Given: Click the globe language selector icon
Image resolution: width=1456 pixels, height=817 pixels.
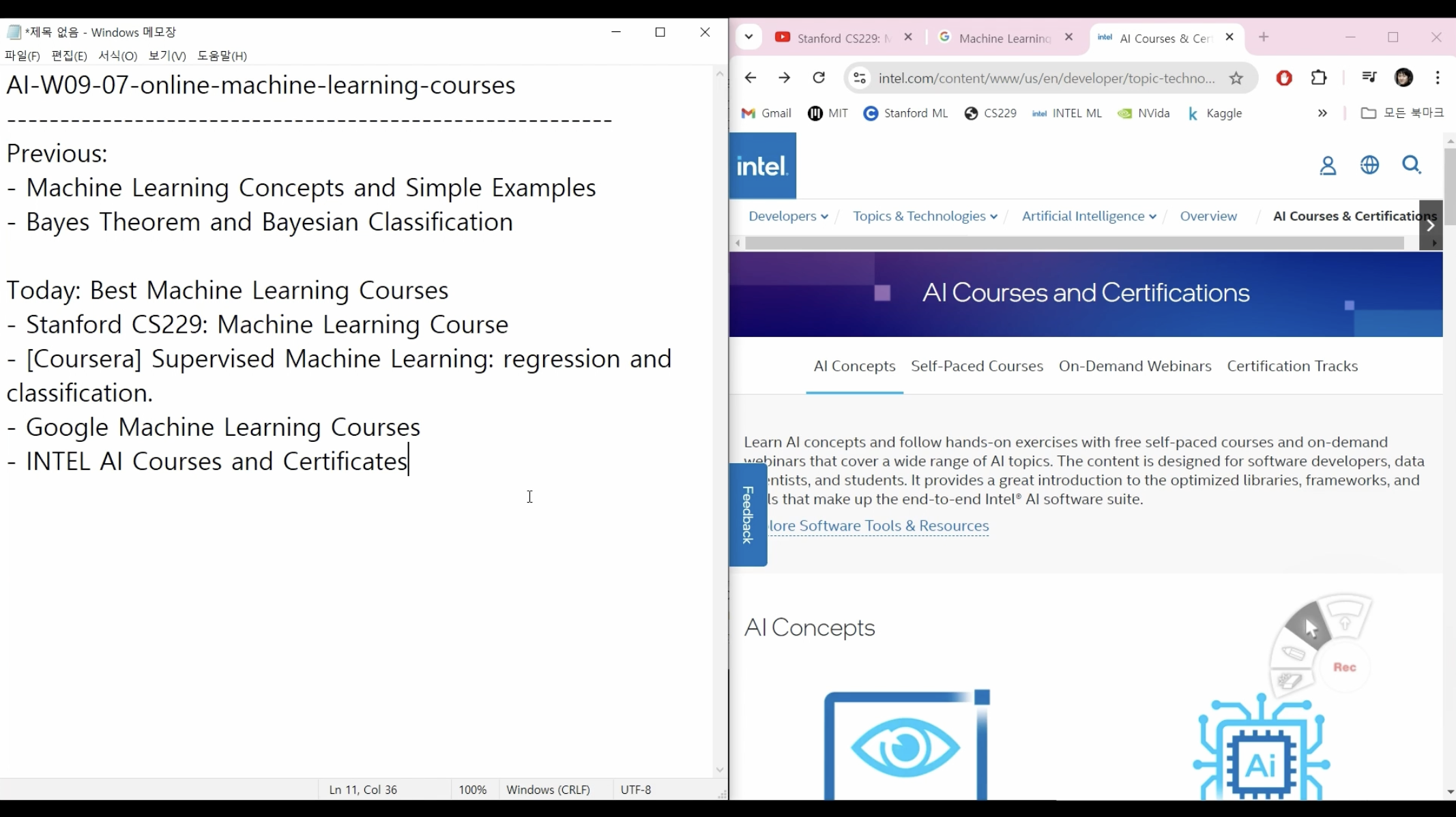Looking at the screenshot, I should (1369, 165).
